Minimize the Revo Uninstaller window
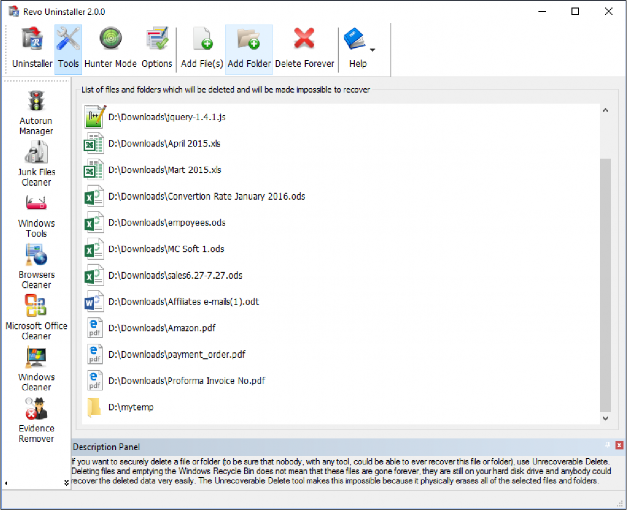 [x=542, y=11]
